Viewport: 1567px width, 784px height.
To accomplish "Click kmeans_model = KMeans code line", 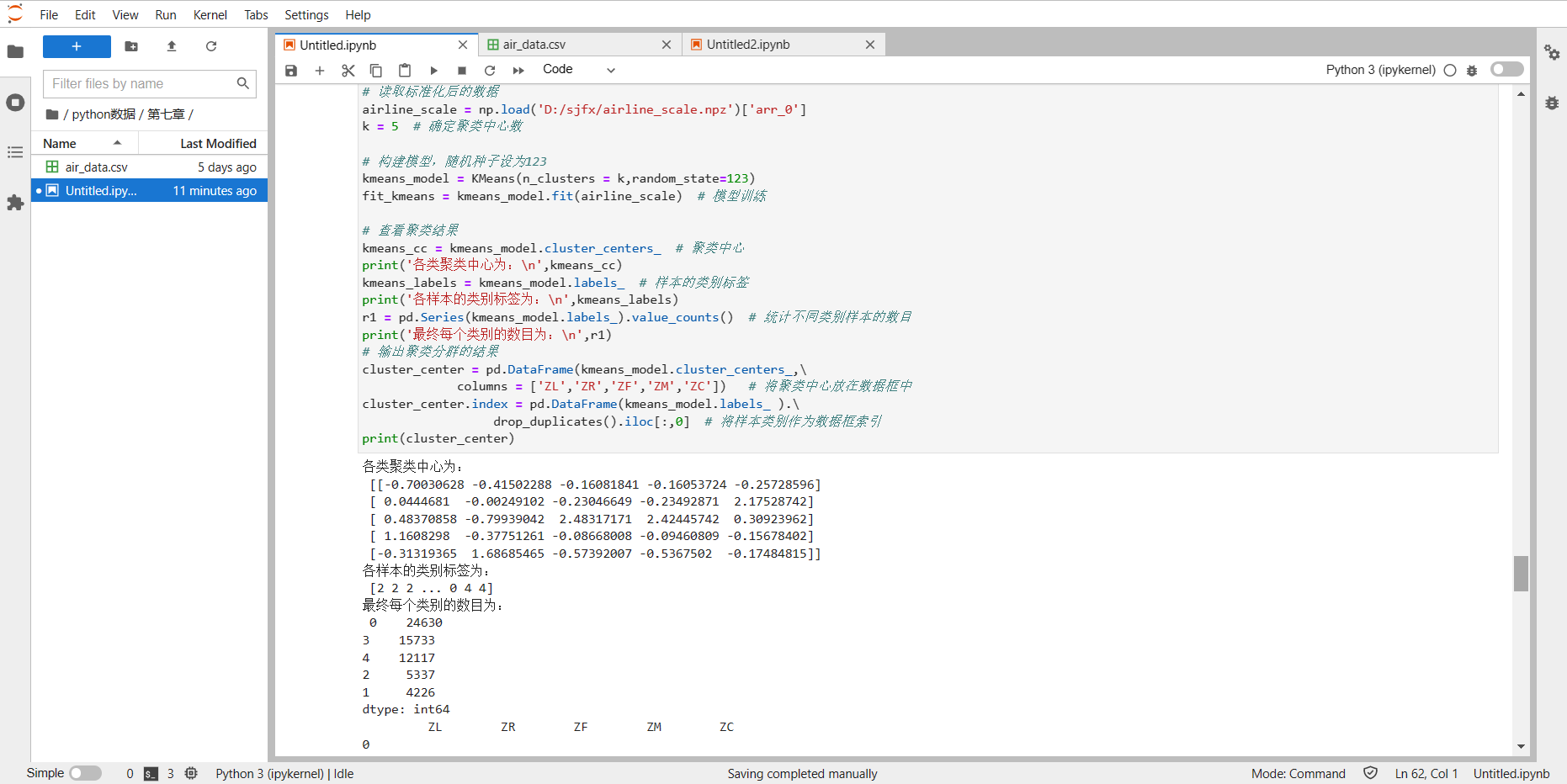I will pyautogui.click(x=559, y=178).
